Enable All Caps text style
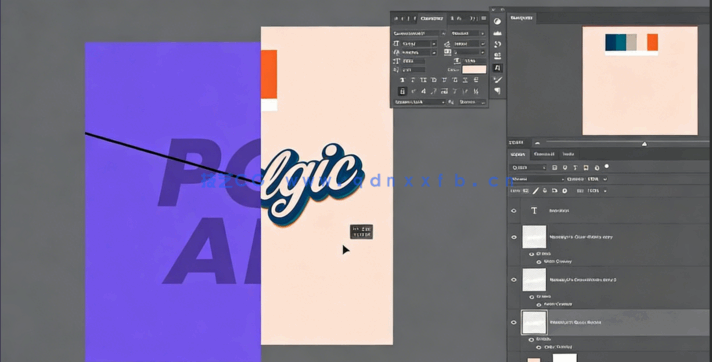712x362 pixels. tap(423, 80)
